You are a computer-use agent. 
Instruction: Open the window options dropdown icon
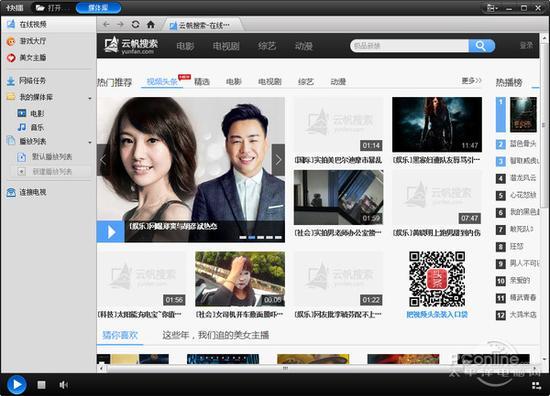(x=492, y=8)
